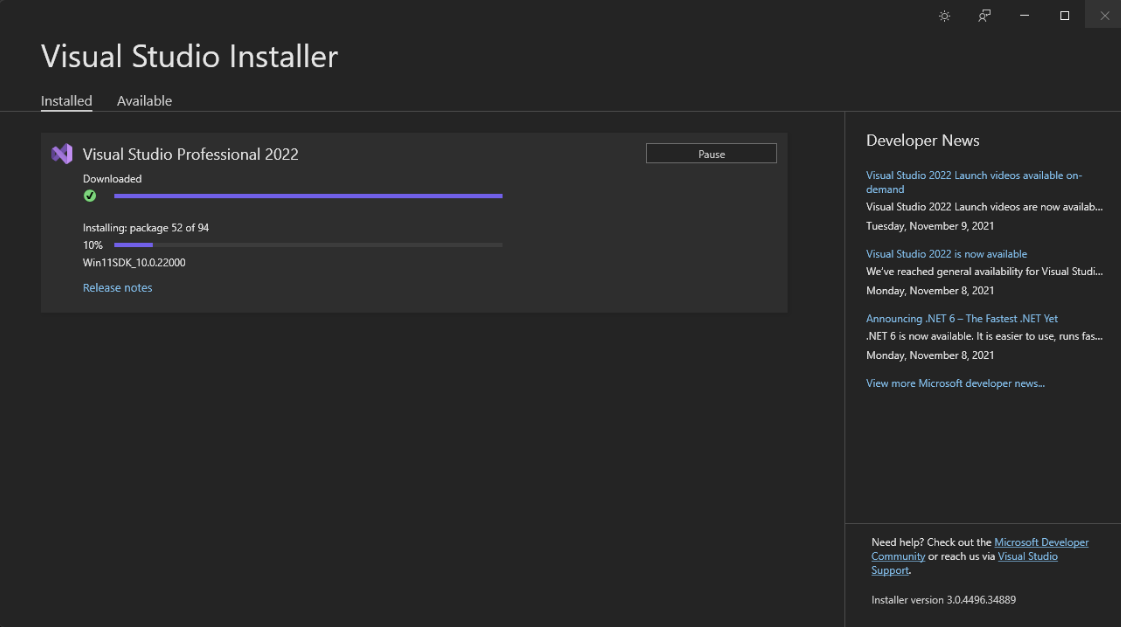Viewport: 1121px width, 627px height.
Task: Open Visual Studio 2022 Launch videos article
Action: pyautogui.click(x=974, y=182)
